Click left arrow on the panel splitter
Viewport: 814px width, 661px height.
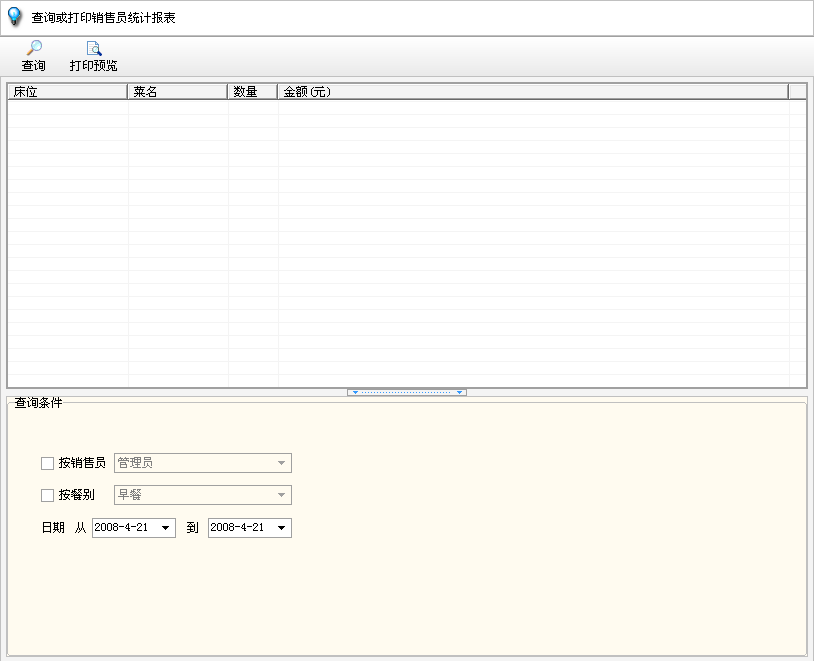(355, 393)
